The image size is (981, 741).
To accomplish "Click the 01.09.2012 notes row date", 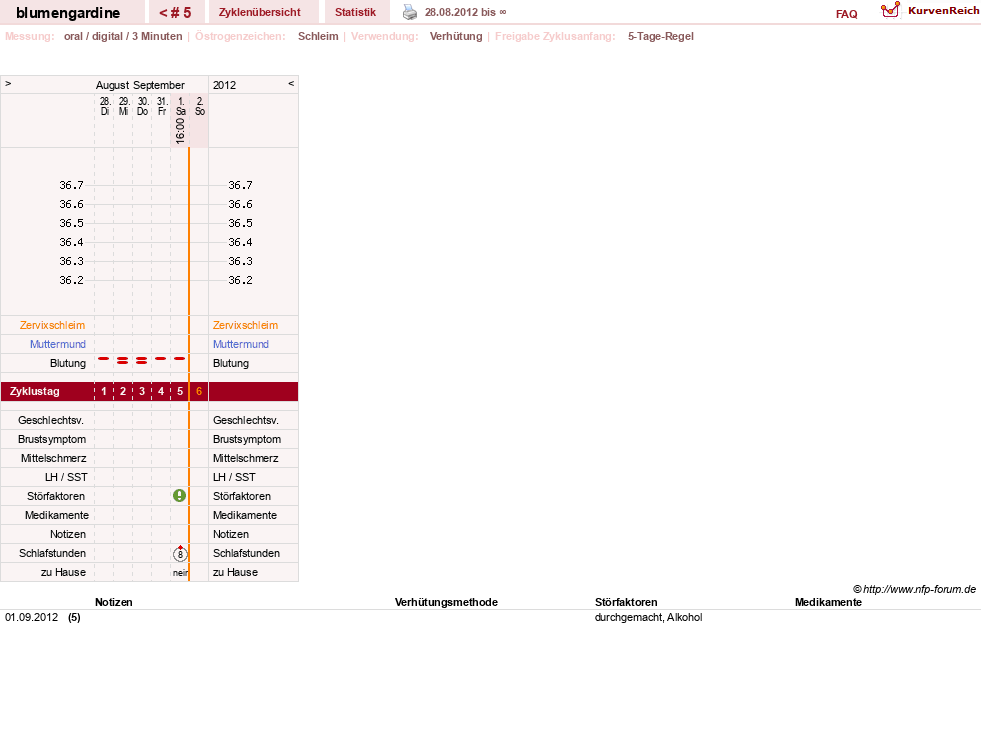I will point(31,618).
